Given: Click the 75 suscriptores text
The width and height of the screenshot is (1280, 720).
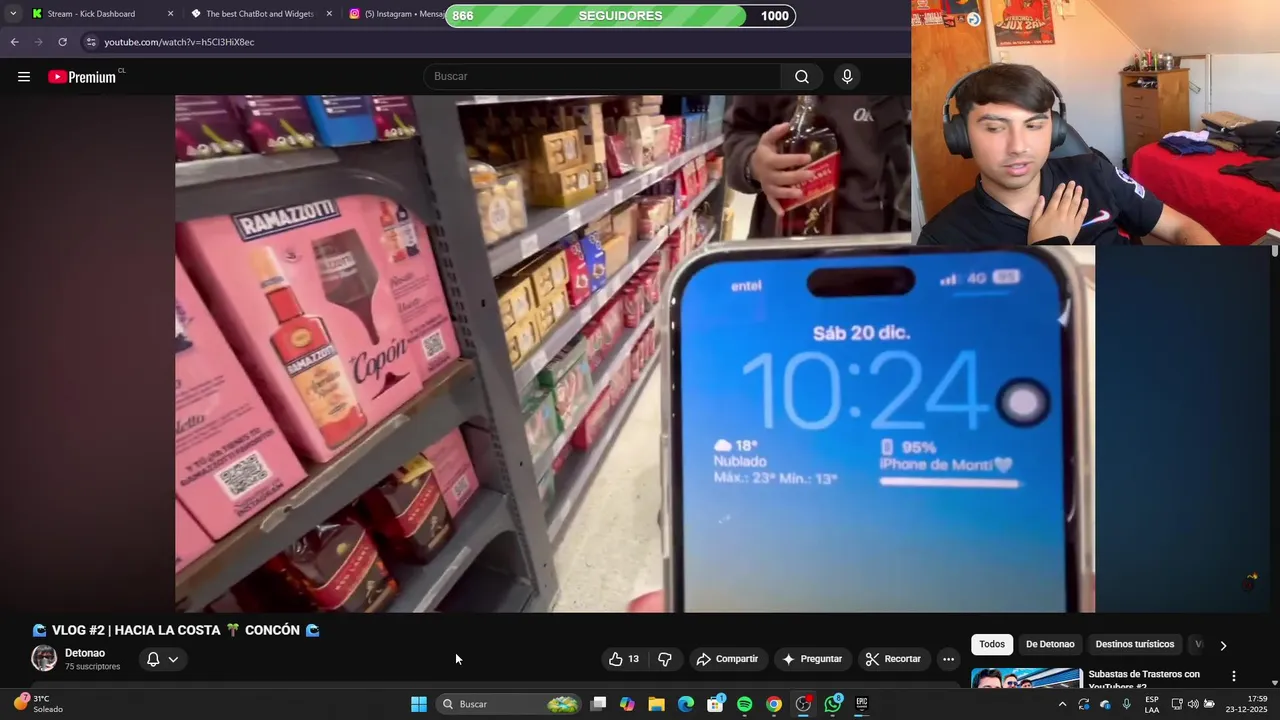Looking at the screenshot, I should (92, 667).
